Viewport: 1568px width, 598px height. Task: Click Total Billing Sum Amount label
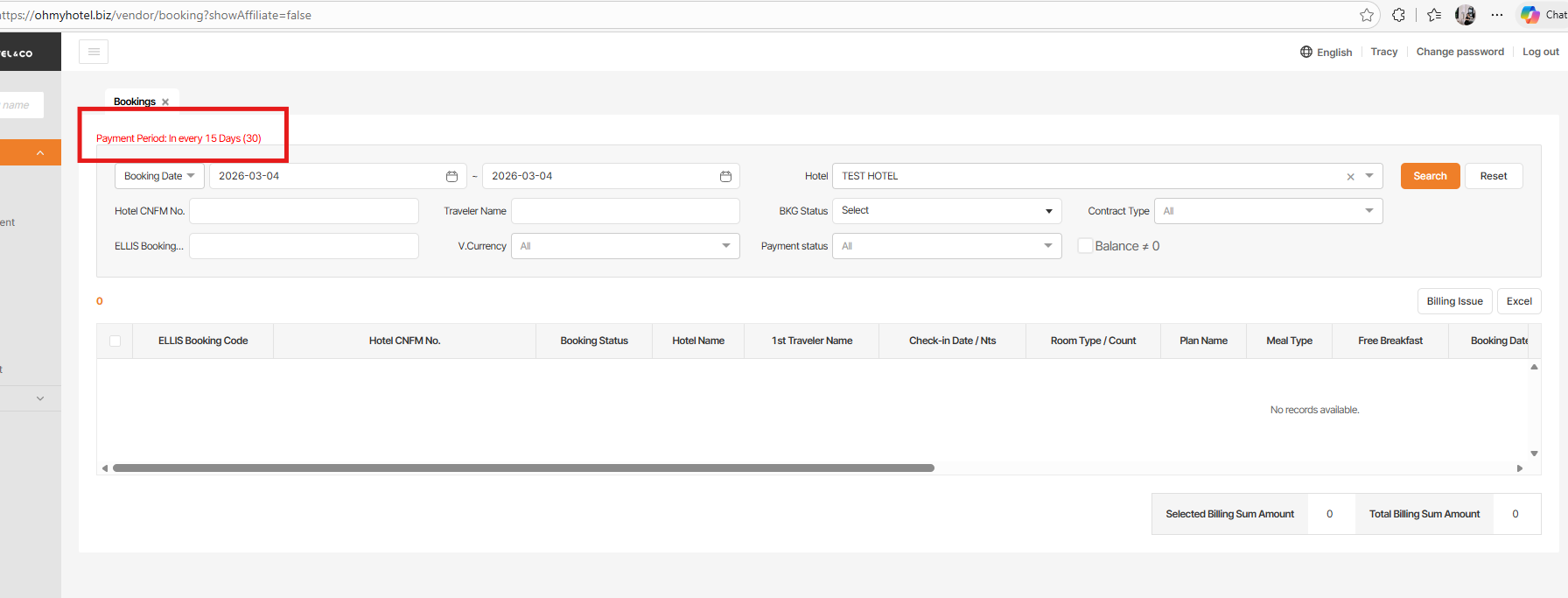pyautogui.click(x=1424, y=514)
